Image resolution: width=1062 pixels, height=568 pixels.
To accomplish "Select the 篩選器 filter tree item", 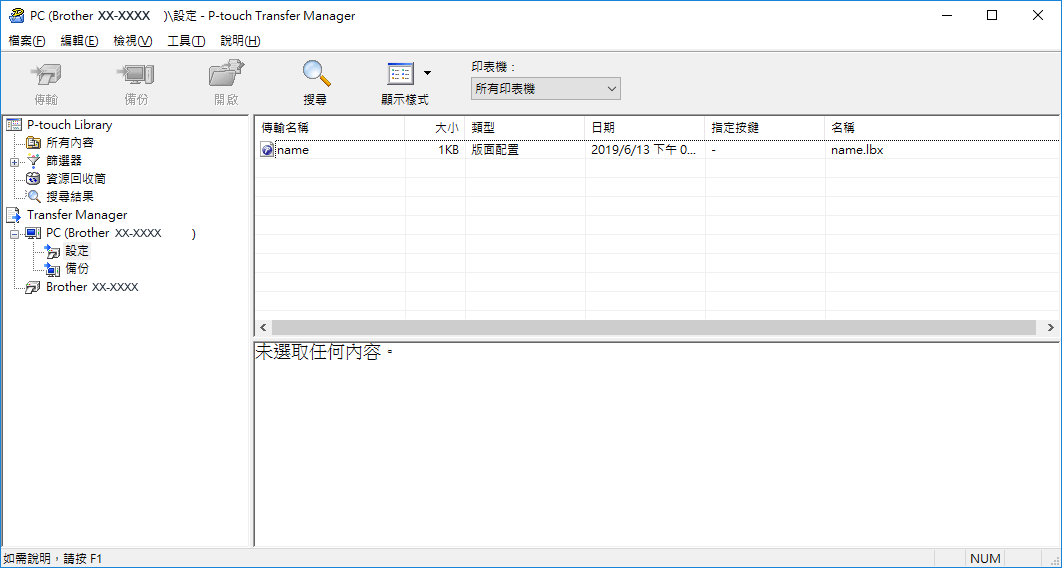I will (64, 160).
